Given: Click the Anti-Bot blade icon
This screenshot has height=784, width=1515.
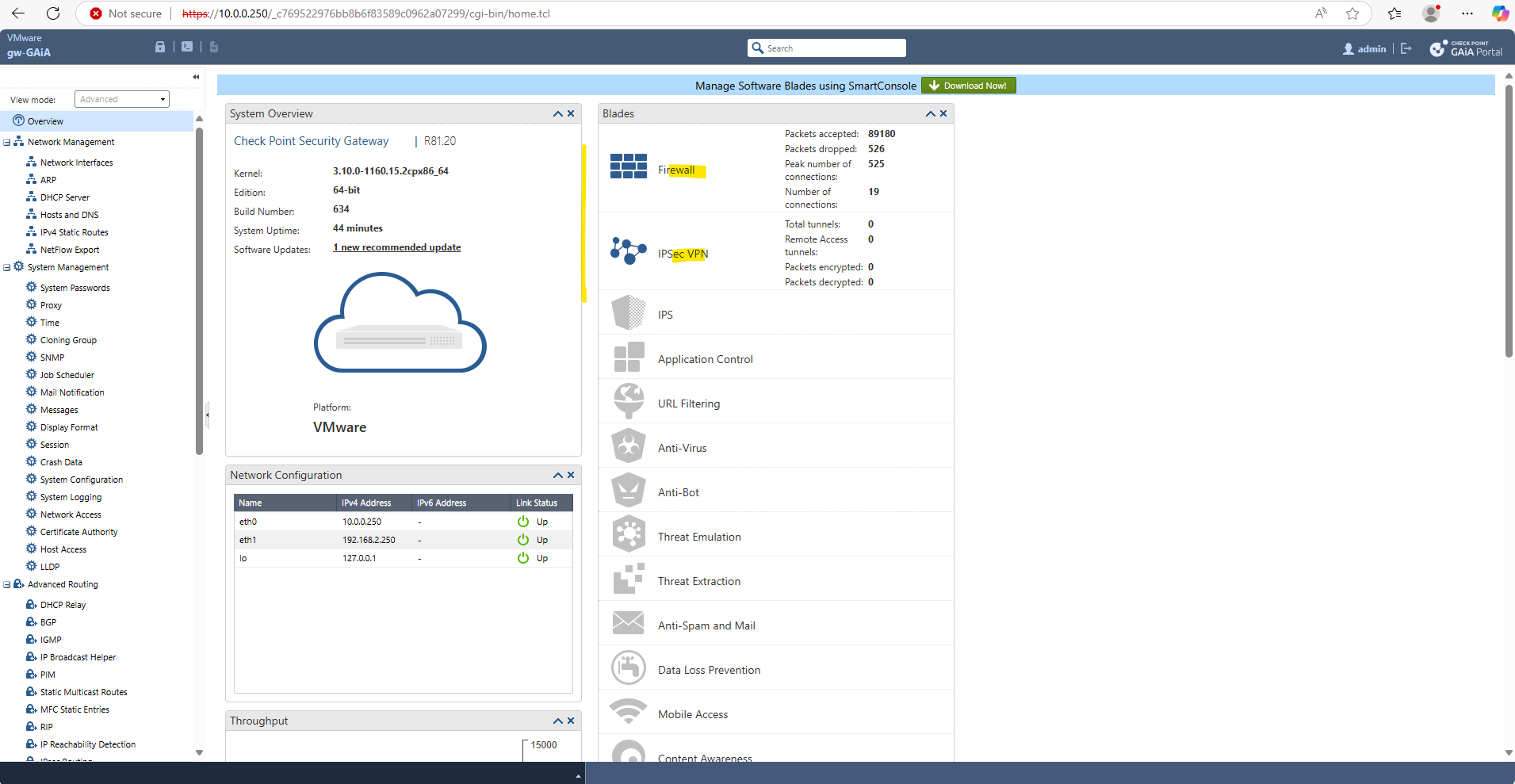Looking at the screenshot, I should tap(629, 490).
